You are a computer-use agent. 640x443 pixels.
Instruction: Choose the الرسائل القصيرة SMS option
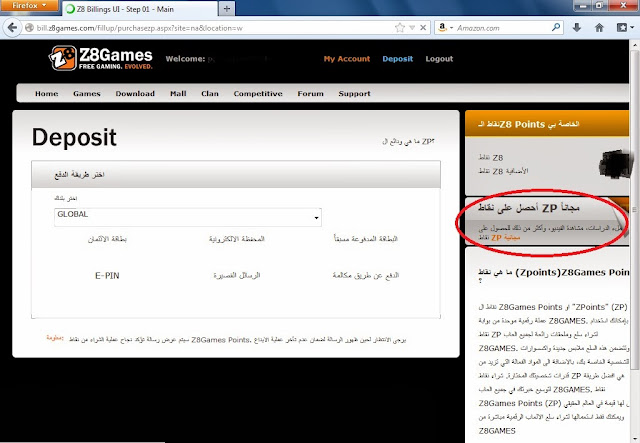[237, 276]
